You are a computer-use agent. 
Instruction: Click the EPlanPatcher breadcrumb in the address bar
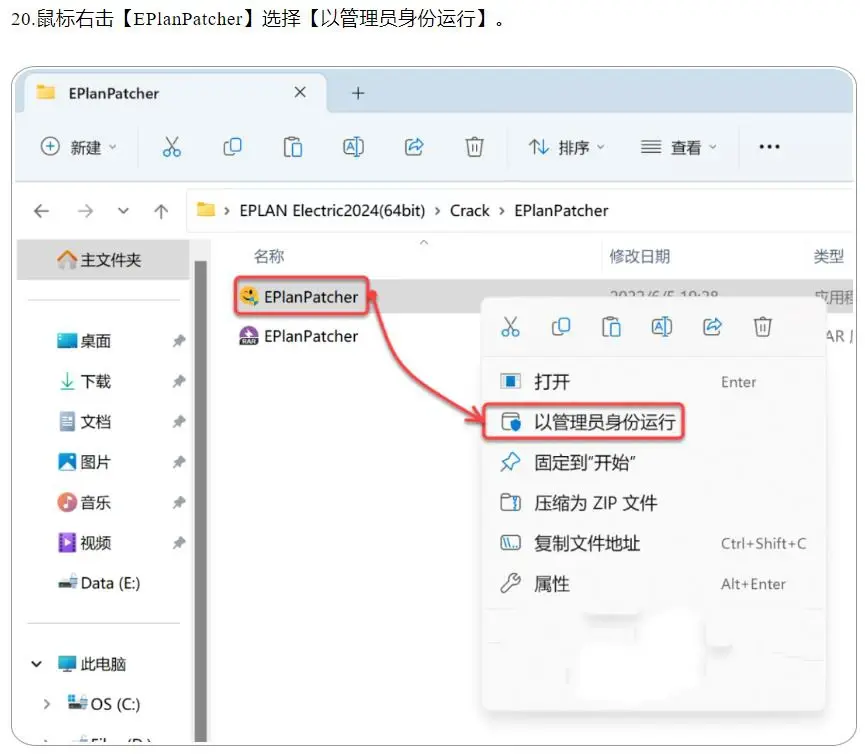[561, 211]
